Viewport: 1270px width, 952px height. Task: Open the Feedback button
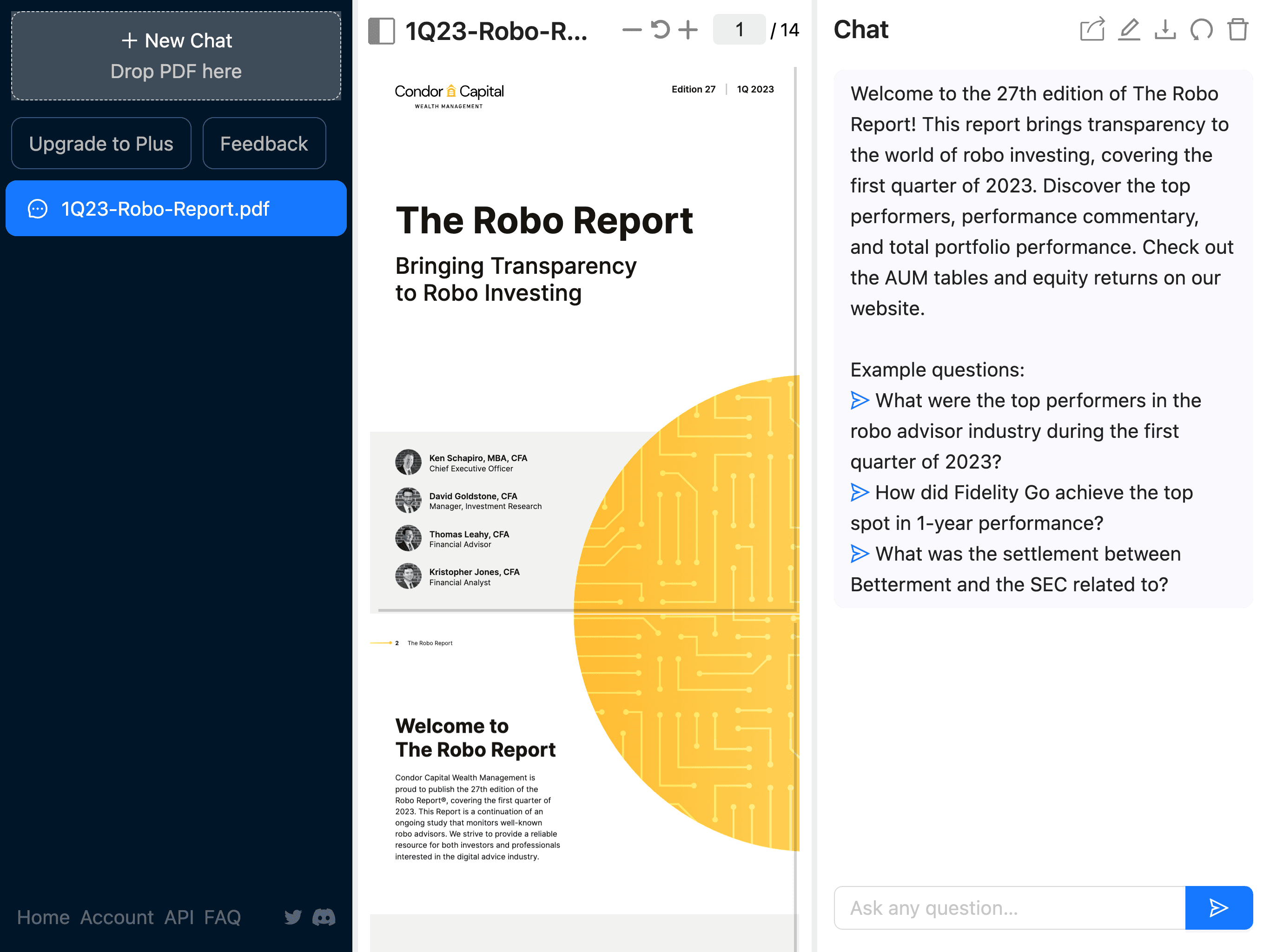tap(264, 144)
